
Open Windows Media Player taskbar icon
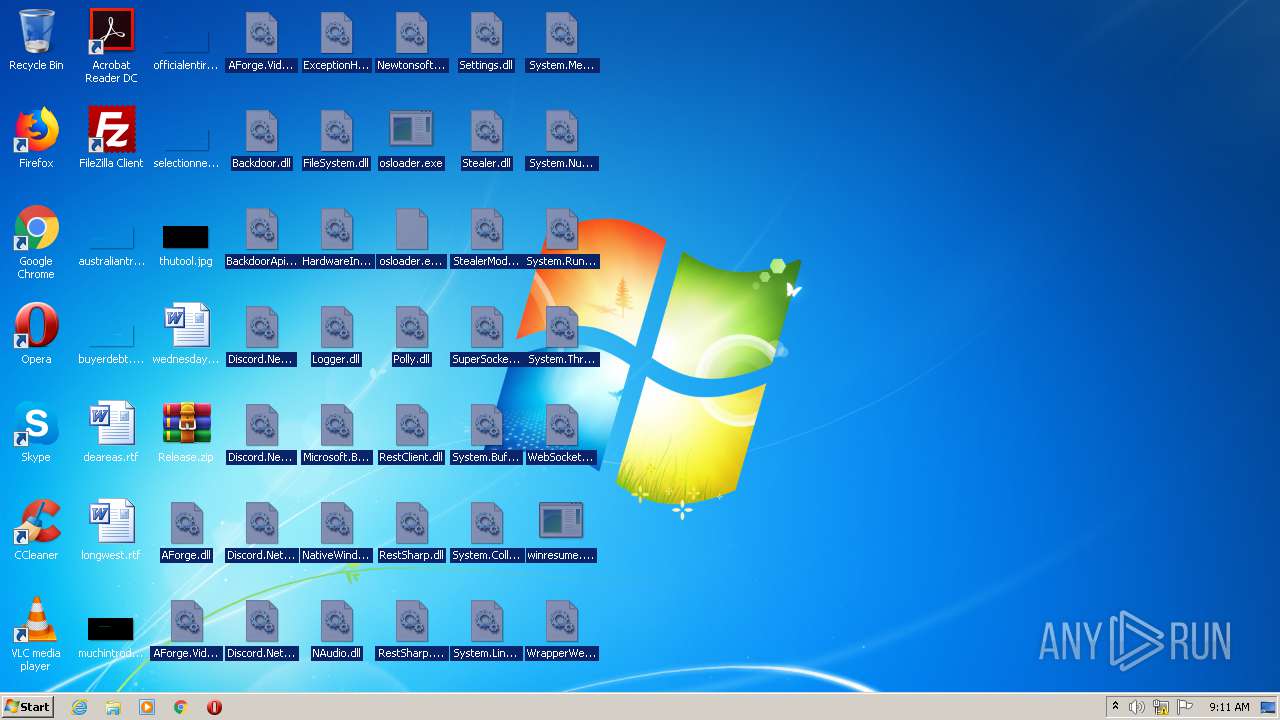147,707
